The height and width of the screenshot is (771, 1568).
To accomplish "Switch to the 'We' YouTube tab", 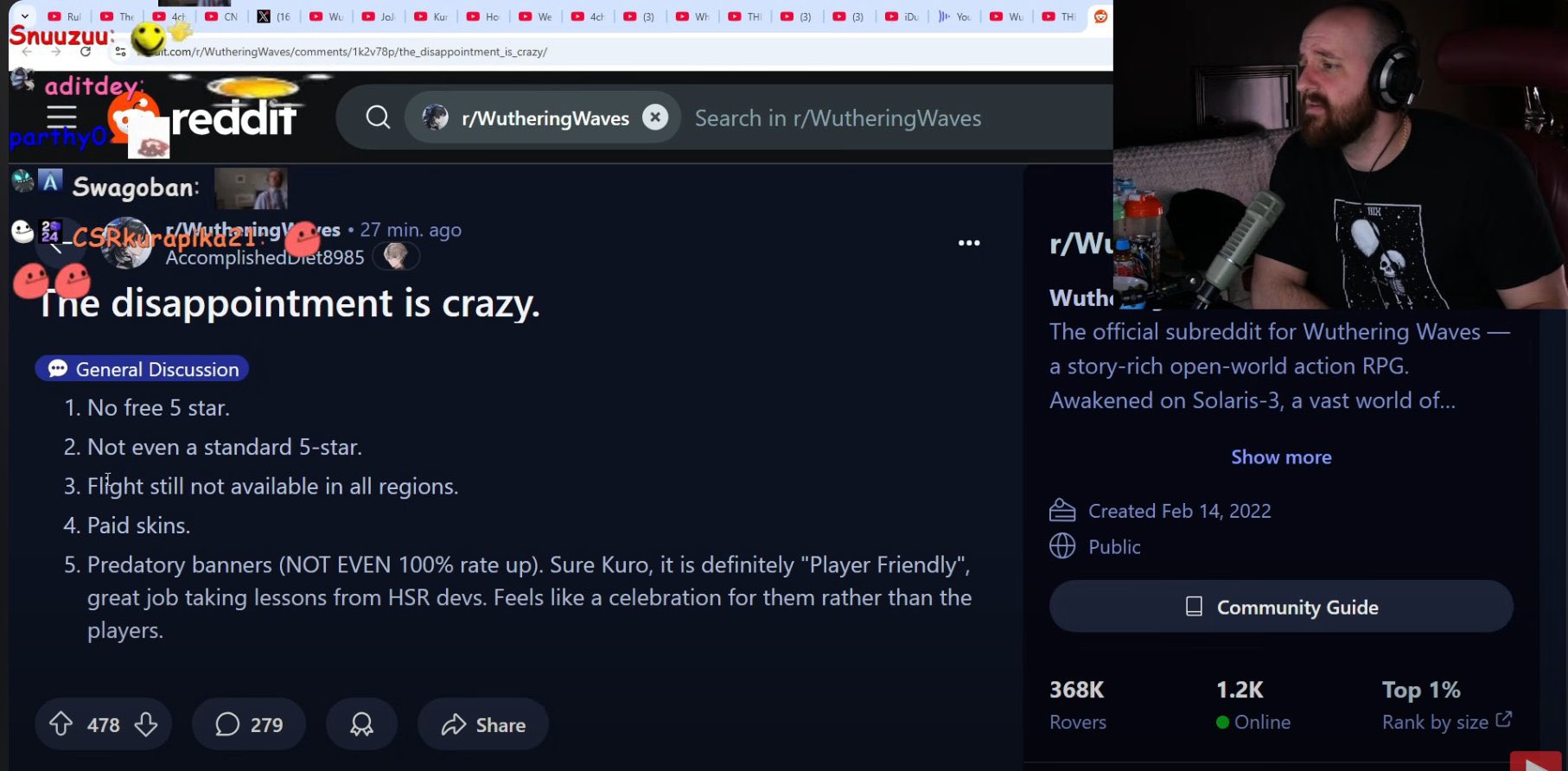I will click(535, 16).
